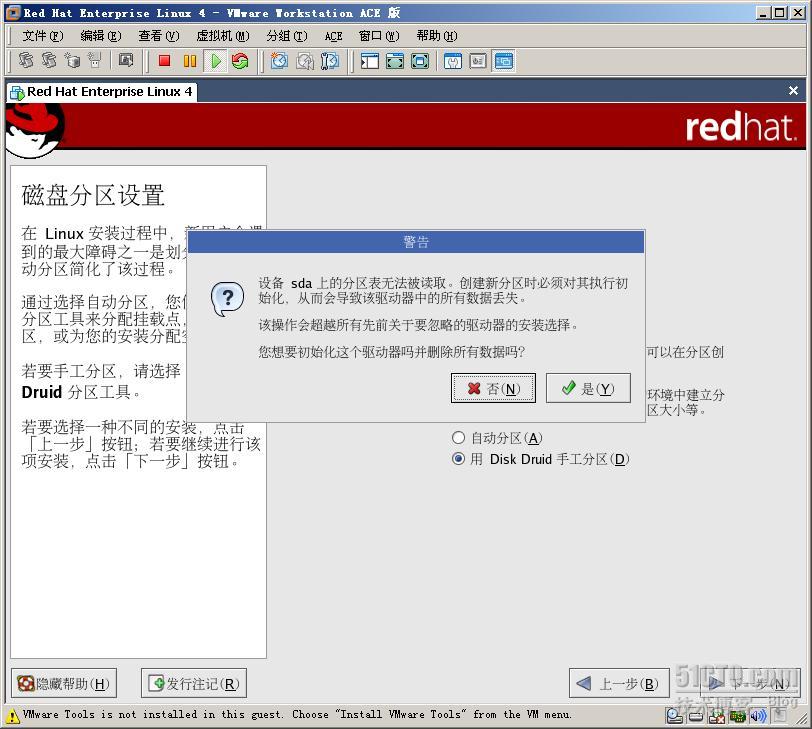This screenshot has width=812, height=729.
Task: Click the appliance view icon
Action: pyautogui.click(x=477, y=61)
